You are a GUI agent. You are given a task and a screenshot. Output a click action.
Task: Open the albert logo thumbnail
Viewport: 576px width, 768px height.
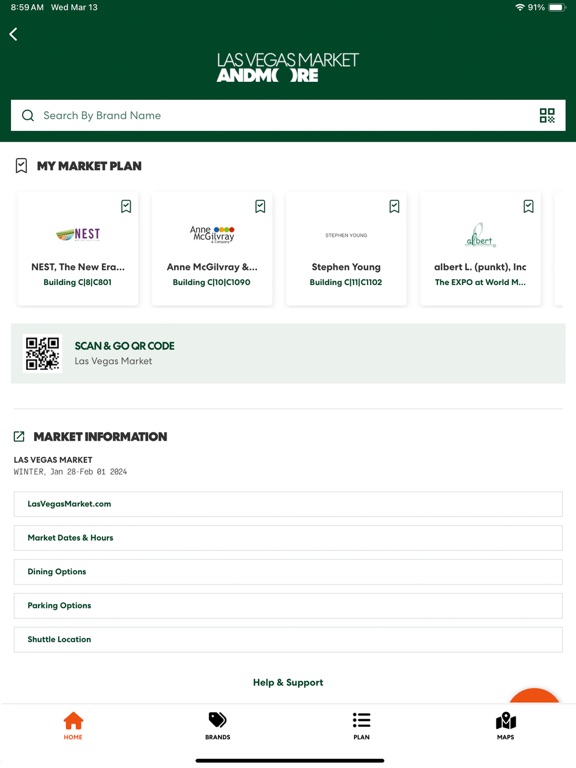(480, 236)
